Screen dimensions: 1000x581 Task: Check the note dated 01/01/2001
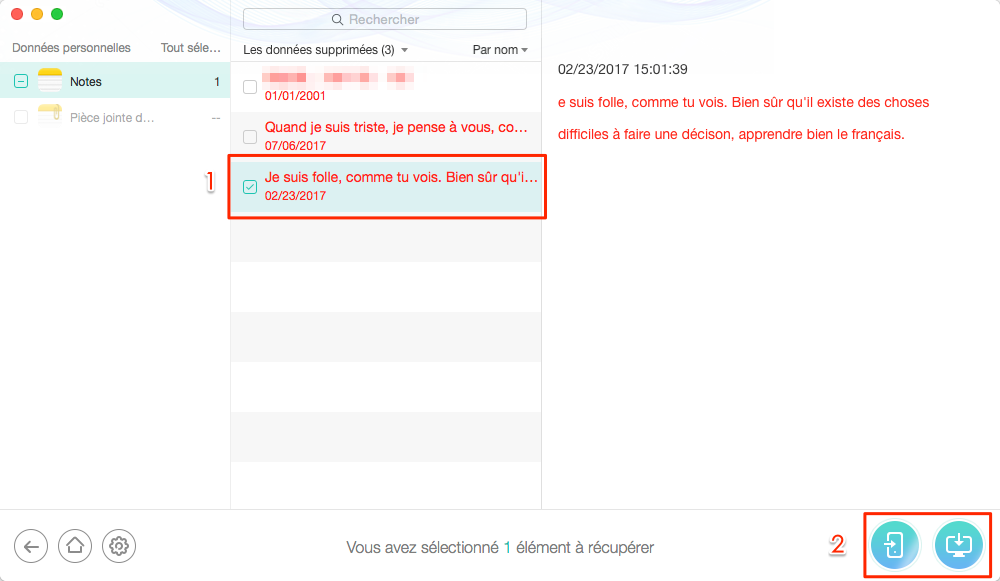250,87
